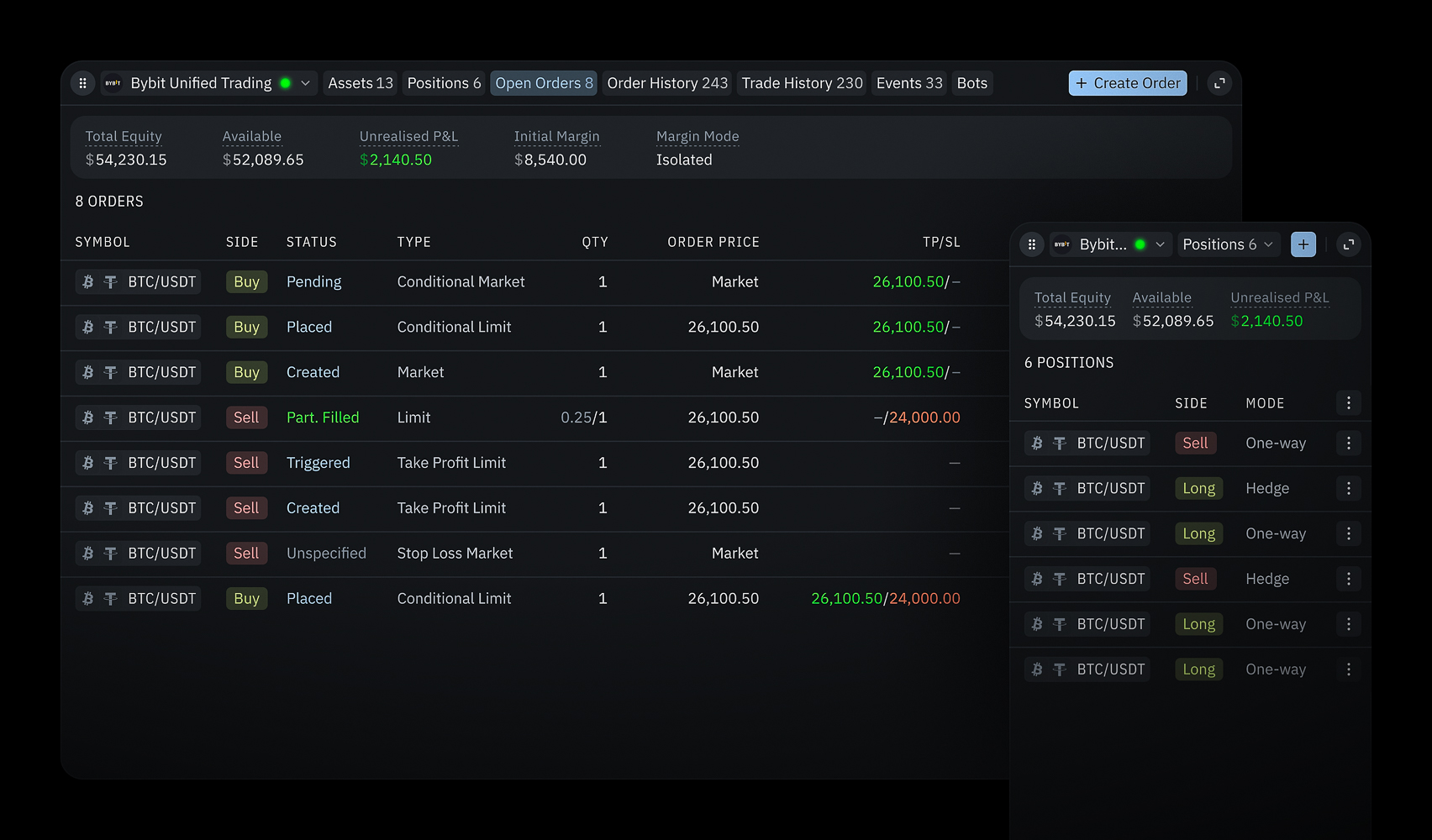Click the MODE column header in Positions widget
Screen dimensions: 1432x840
coord(1265,403)
